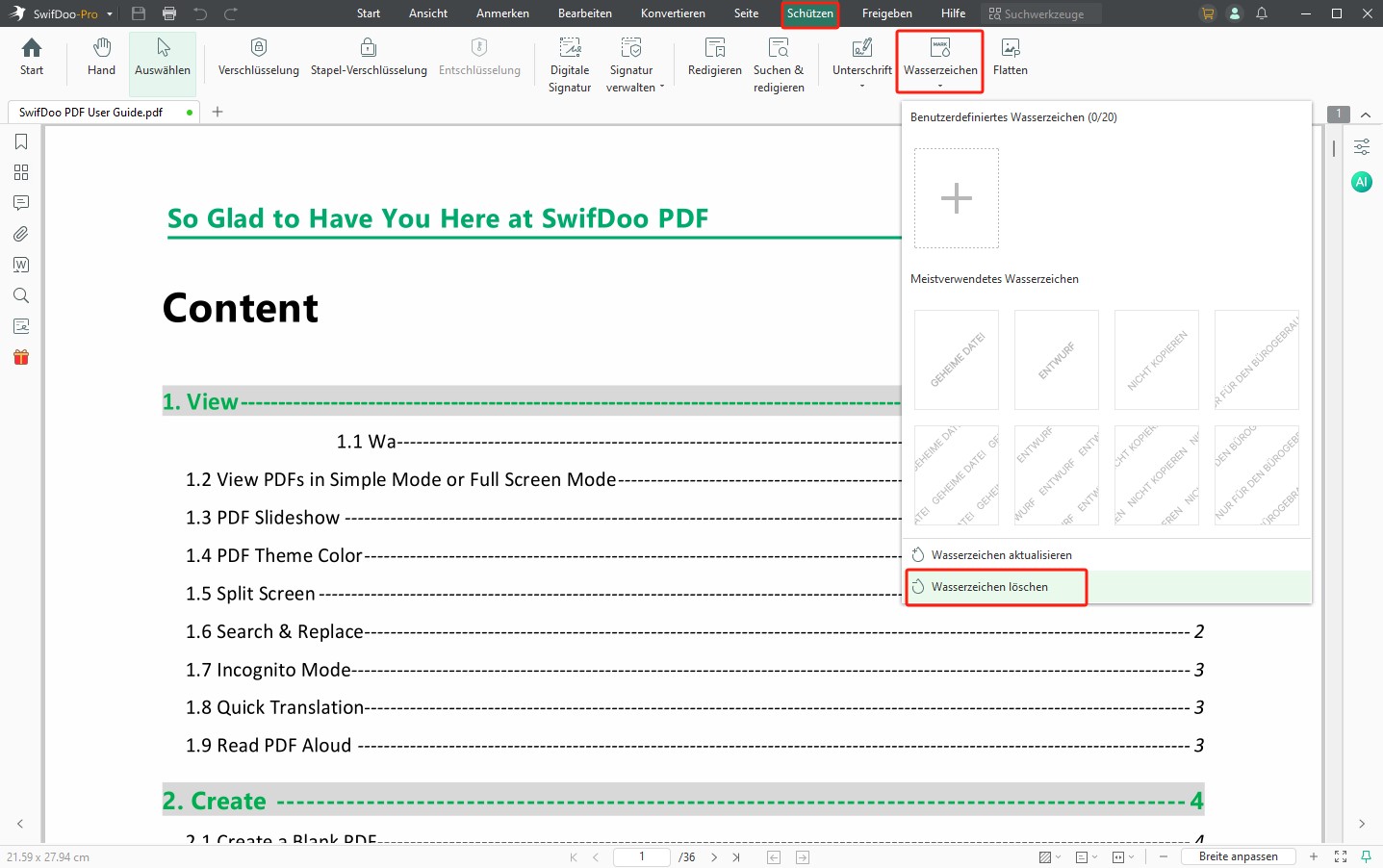Click the page number input field
The width and height of the screenshot is (1383, 868).
(642, 856)
